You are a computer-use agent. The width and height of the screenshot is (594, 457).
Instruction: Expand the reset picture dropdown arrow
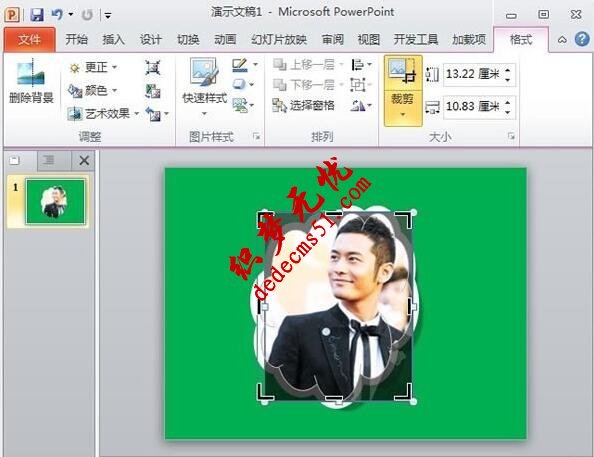pos(167,114)
